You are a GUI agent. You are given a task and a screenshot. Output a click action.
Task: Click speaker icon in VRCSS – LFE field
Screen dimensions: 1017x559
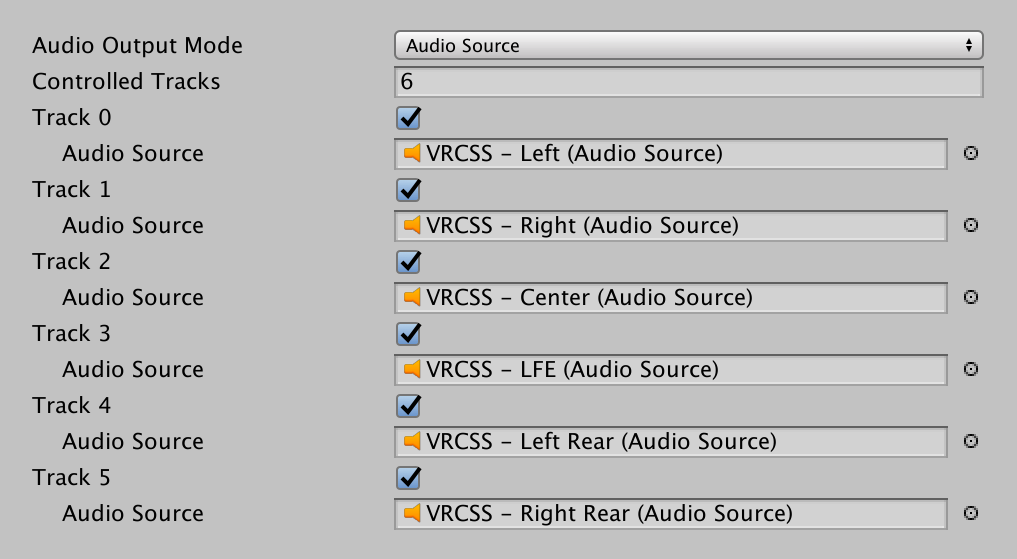[x=412, y=370]
